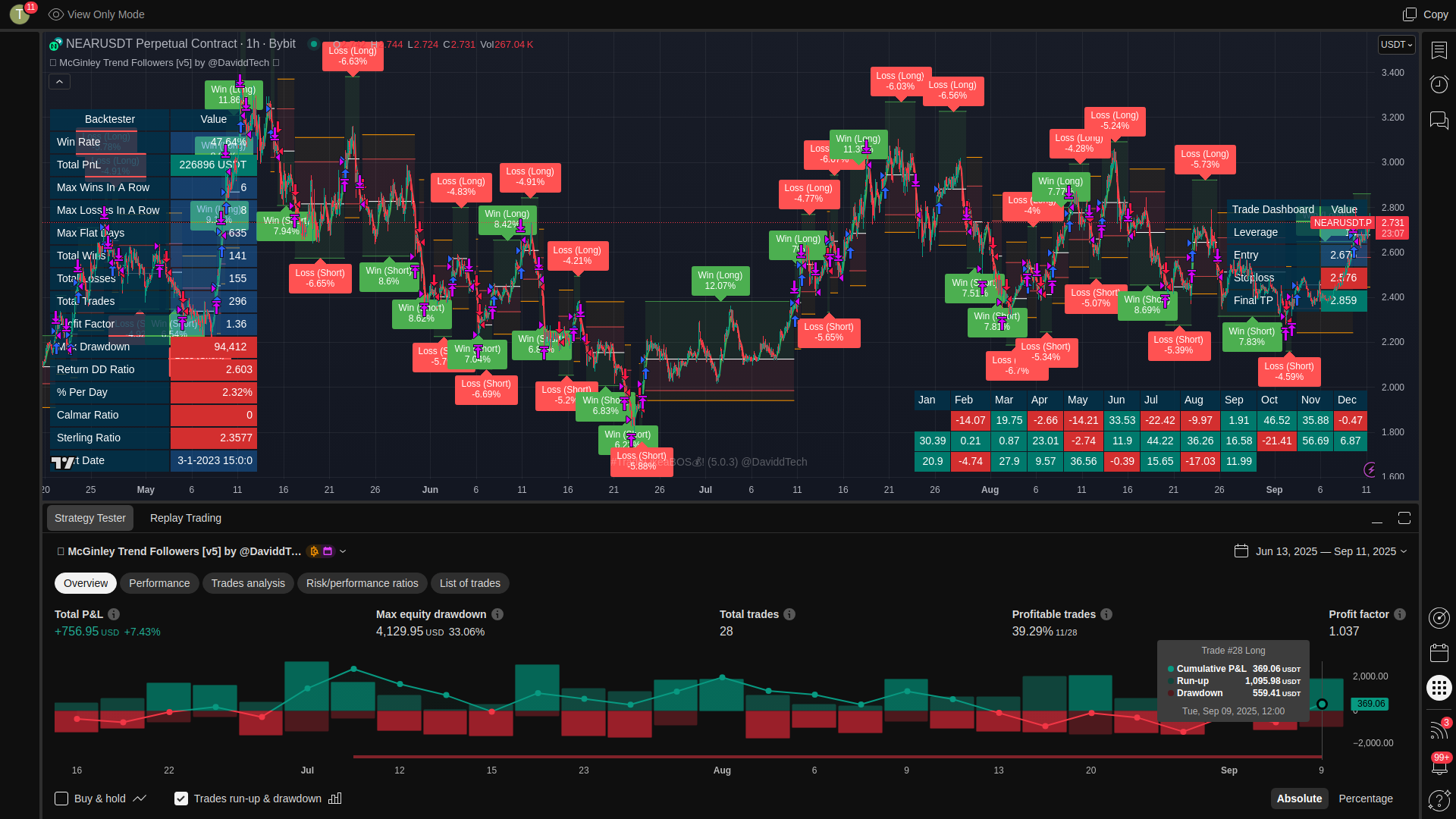Open the Performance tab

[159, 583]
